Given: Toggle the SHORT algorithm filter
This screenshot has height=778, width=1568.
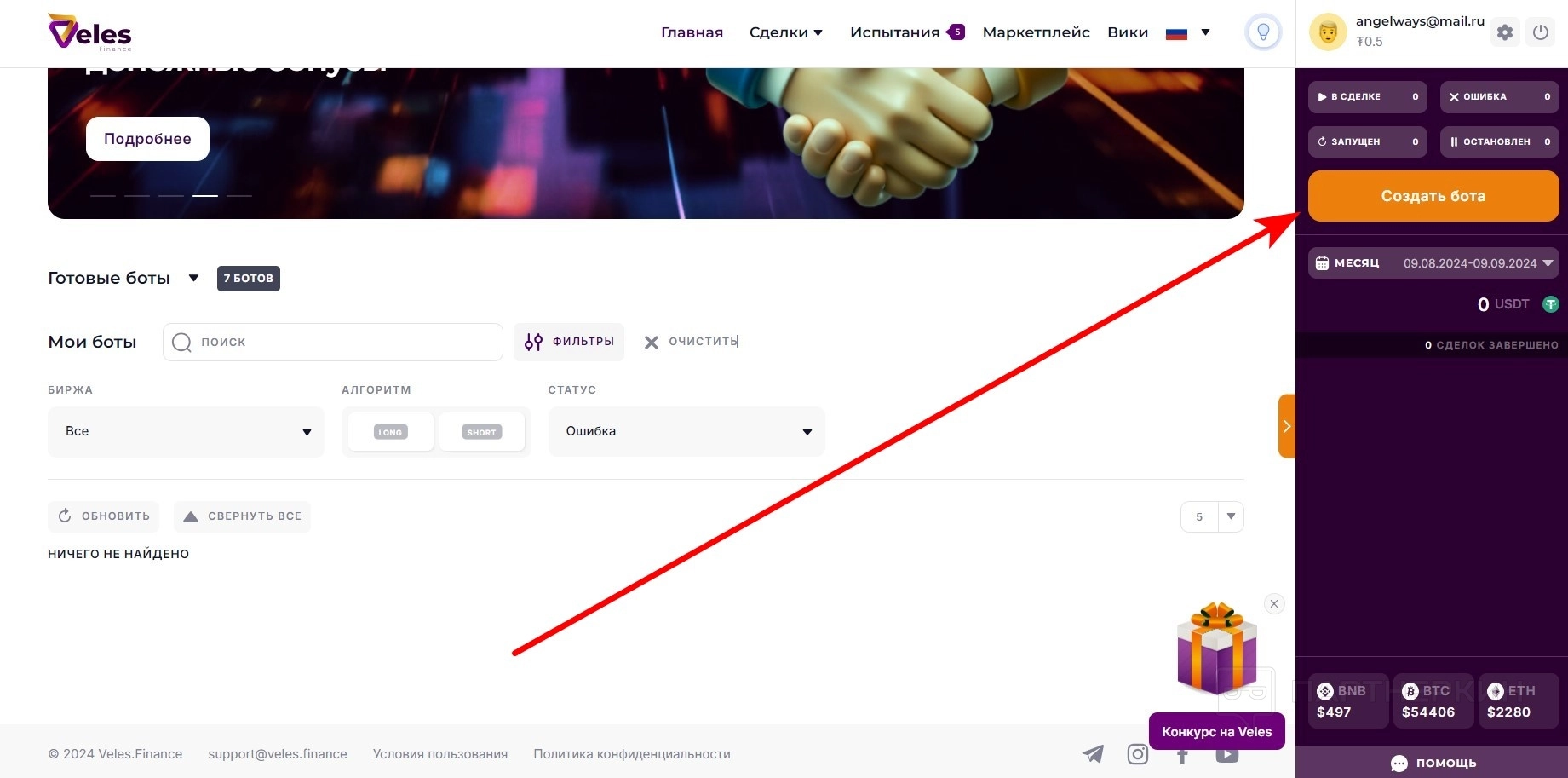Looking at the screenshot, I should pyautogui.click(x=481, y=432).
